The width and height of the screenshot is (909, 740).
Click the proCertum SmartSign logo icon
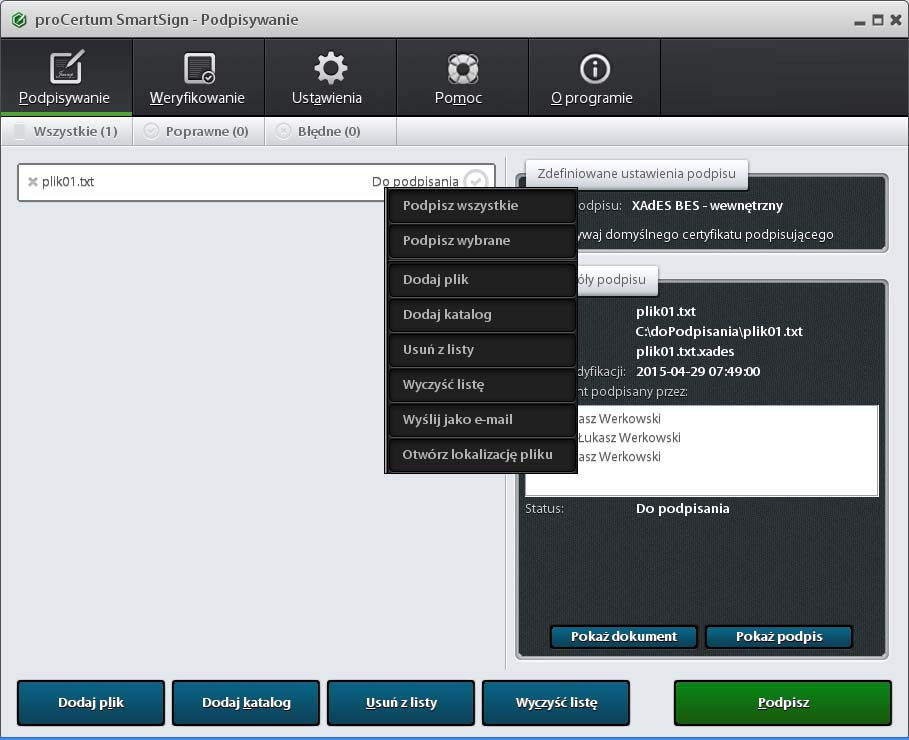click(19, 20)
